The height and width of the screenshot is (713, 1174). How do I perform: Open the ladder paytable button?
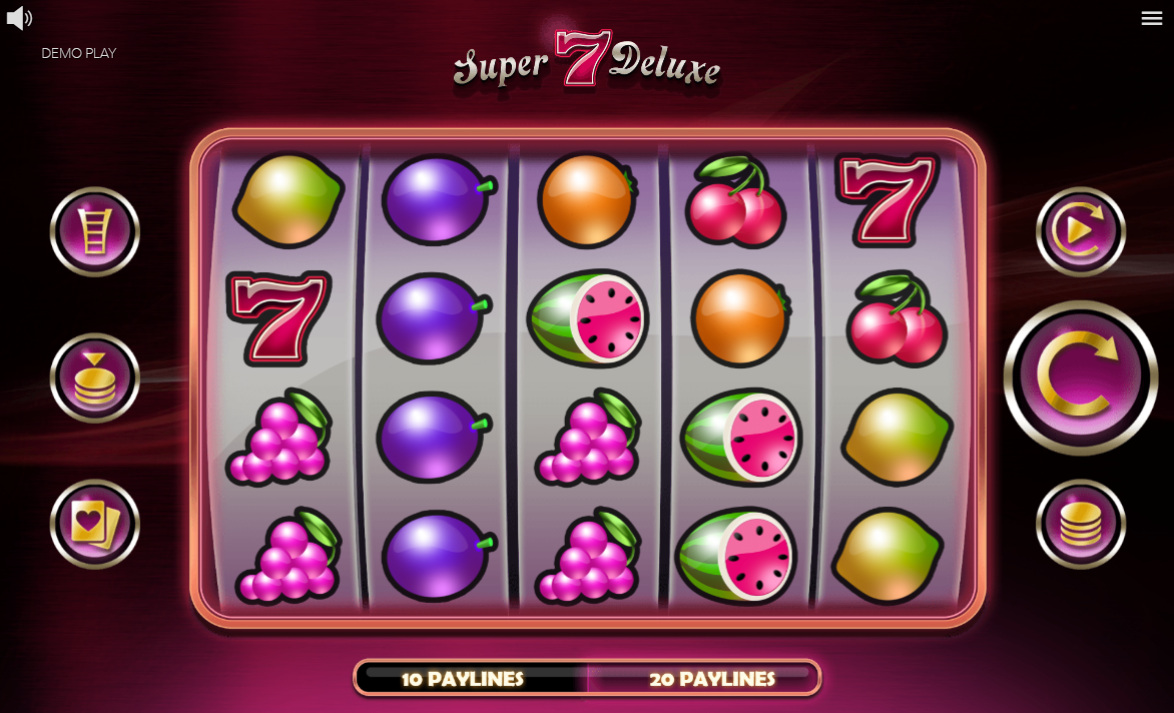point(95,231)
